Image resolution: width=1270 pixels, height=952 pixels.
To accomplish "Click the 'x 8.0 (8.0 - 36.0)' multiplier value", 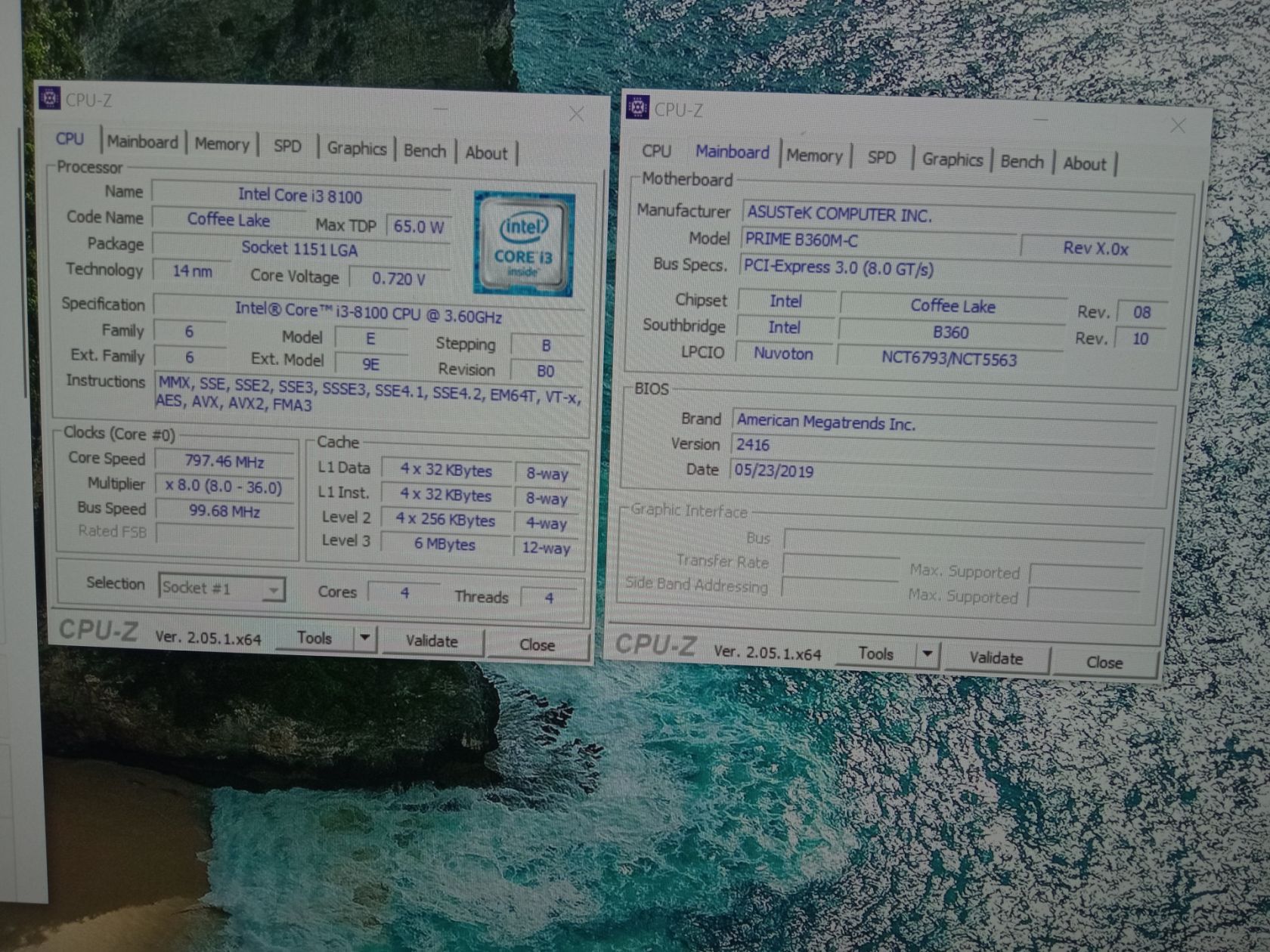I will [225, 487].
